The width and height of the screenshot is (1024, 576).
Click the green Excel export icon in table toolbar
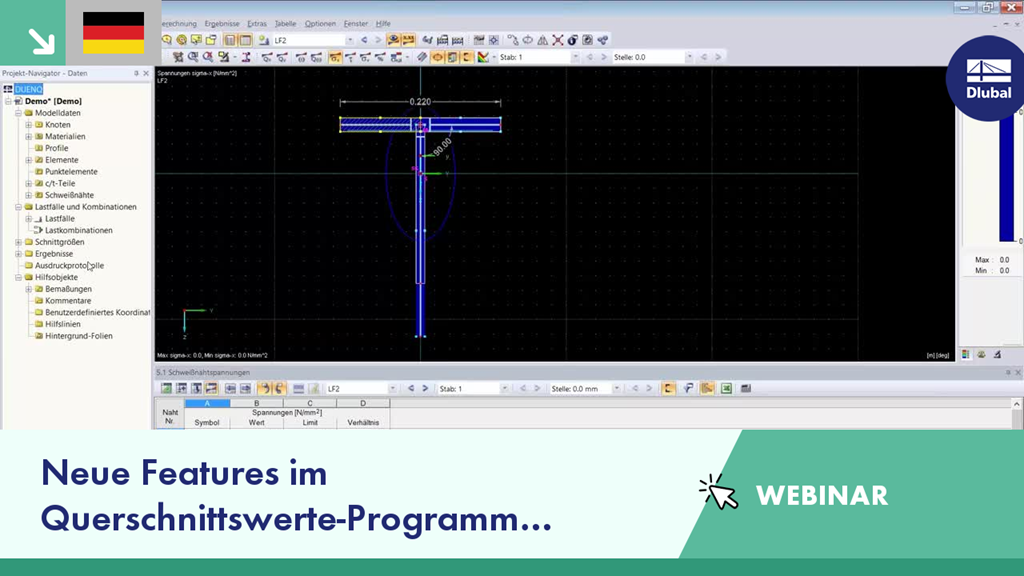pos(726,389)
